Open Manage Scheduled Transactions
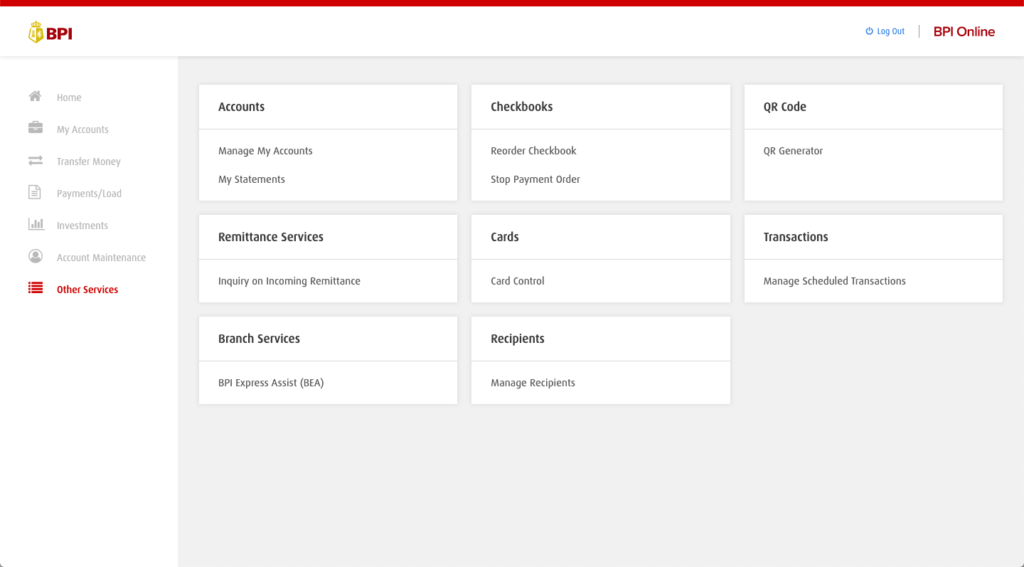Viewport: 1024px width, 567px height. [x=834, y=282]
